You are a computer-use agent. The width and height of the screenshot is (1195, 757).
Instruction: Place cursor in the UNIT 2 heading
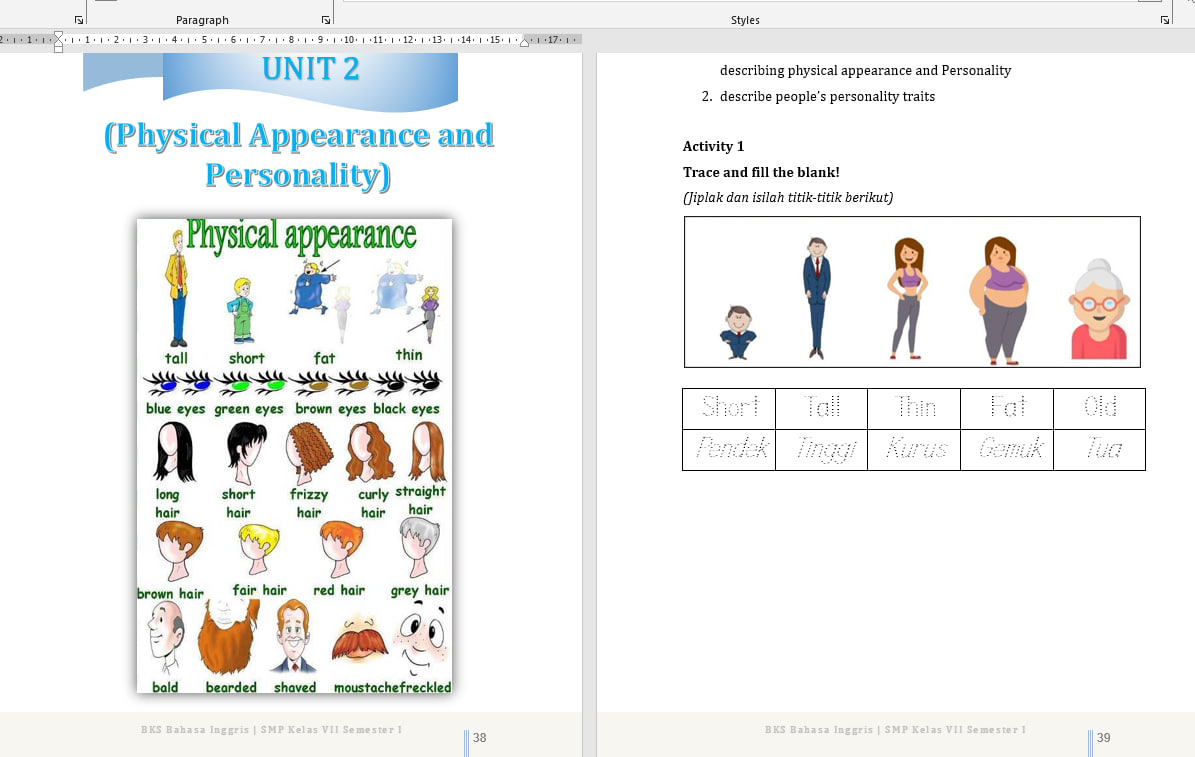coord(310,69)
